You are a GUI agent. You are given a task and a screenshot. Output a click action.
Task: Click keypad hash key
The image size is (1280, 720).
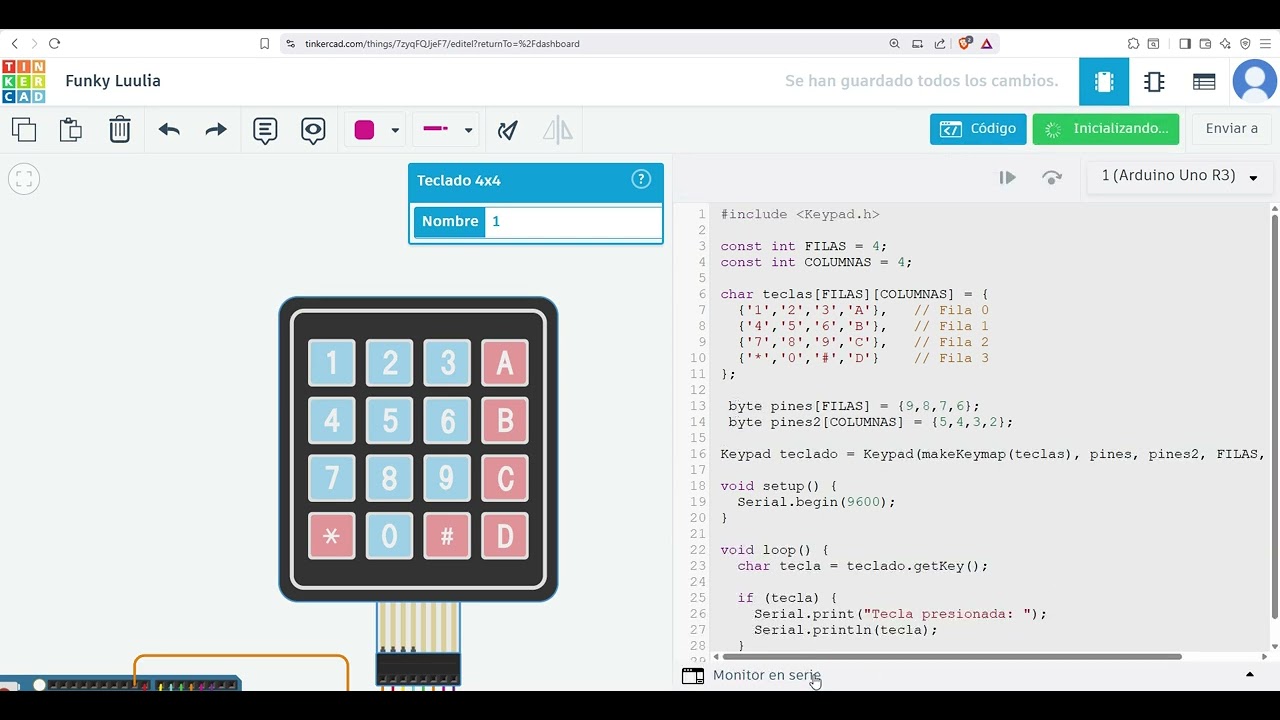447,537
